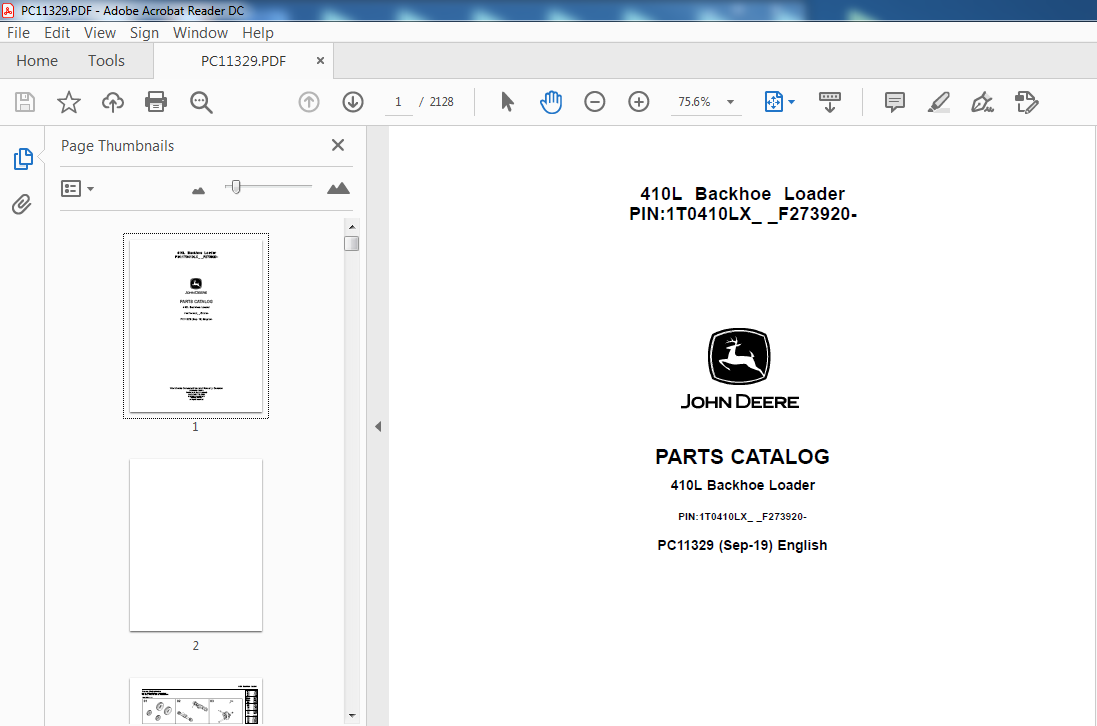Switch to the Home tab
The width and height of the screenshot is (1097, 726).
pos(37,61)
